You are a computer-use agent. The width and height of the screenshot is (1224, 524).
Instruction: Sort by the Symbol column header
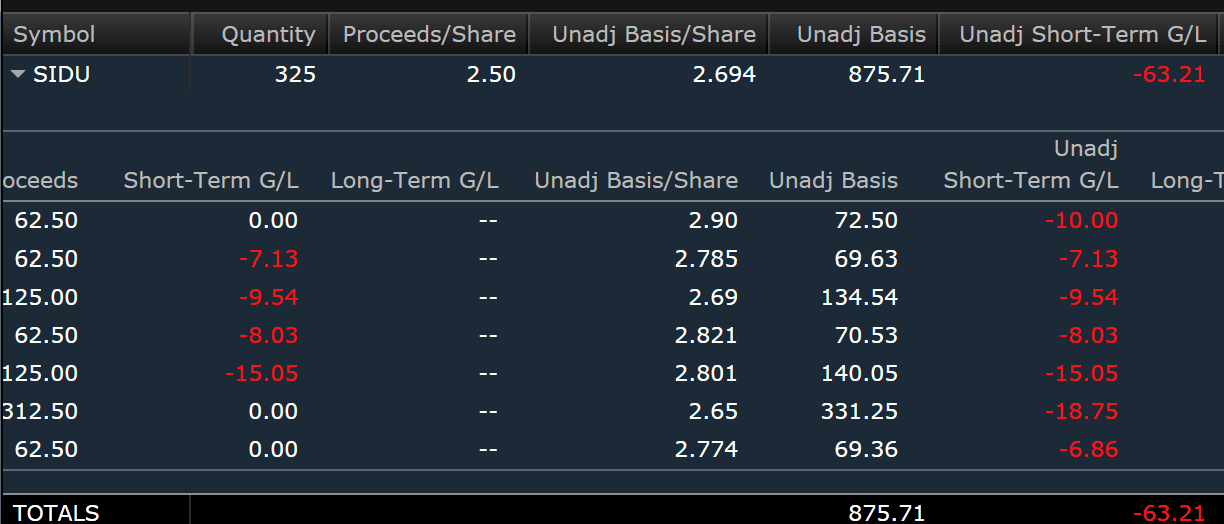pos(55,35)
